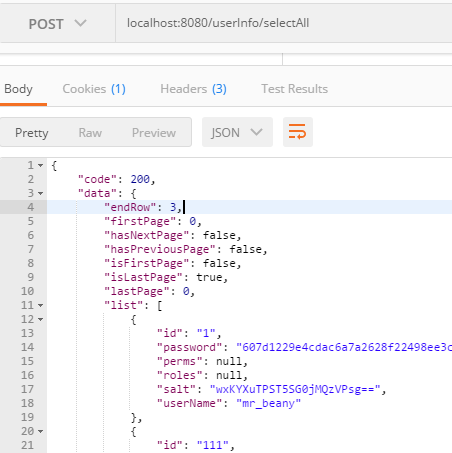
Task: Toggle the orange wrap lines icon
Action: pyautogui.click(x=298, y=132)
